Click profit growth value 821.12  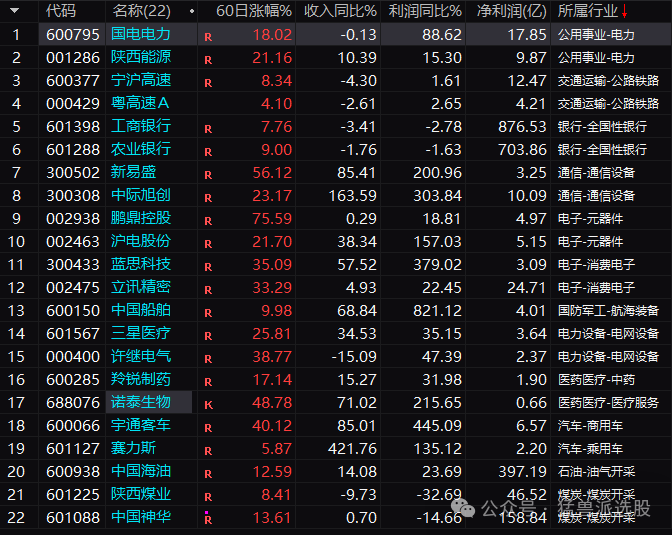437,310
